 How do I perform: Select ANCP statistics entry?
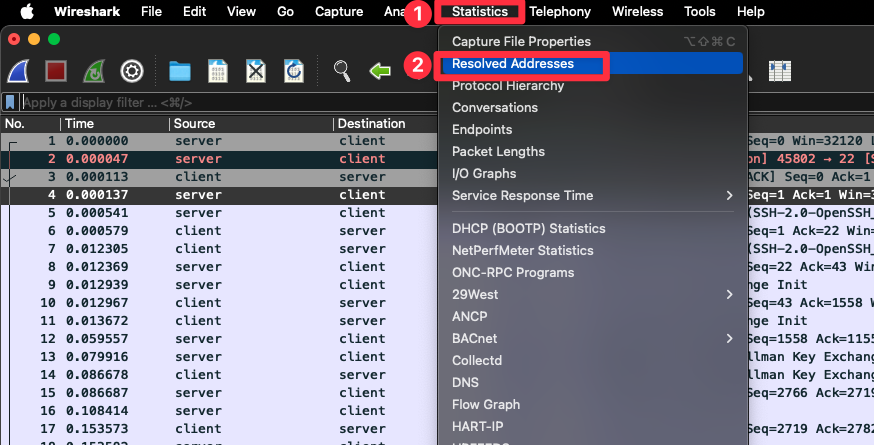(593, 317)
